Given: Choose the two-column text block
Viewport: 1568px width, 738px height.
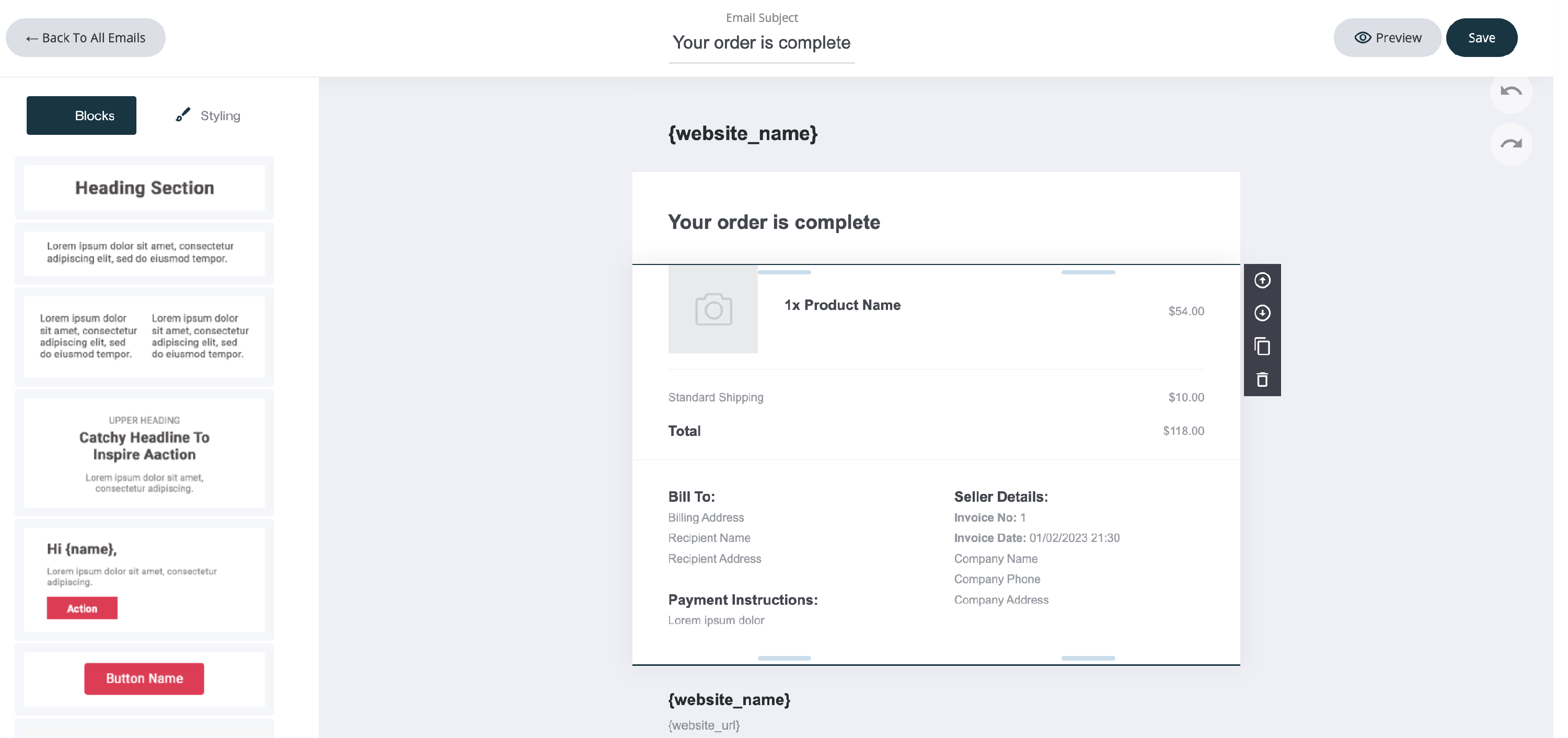Looking at the screenshot, I should 144,336.
